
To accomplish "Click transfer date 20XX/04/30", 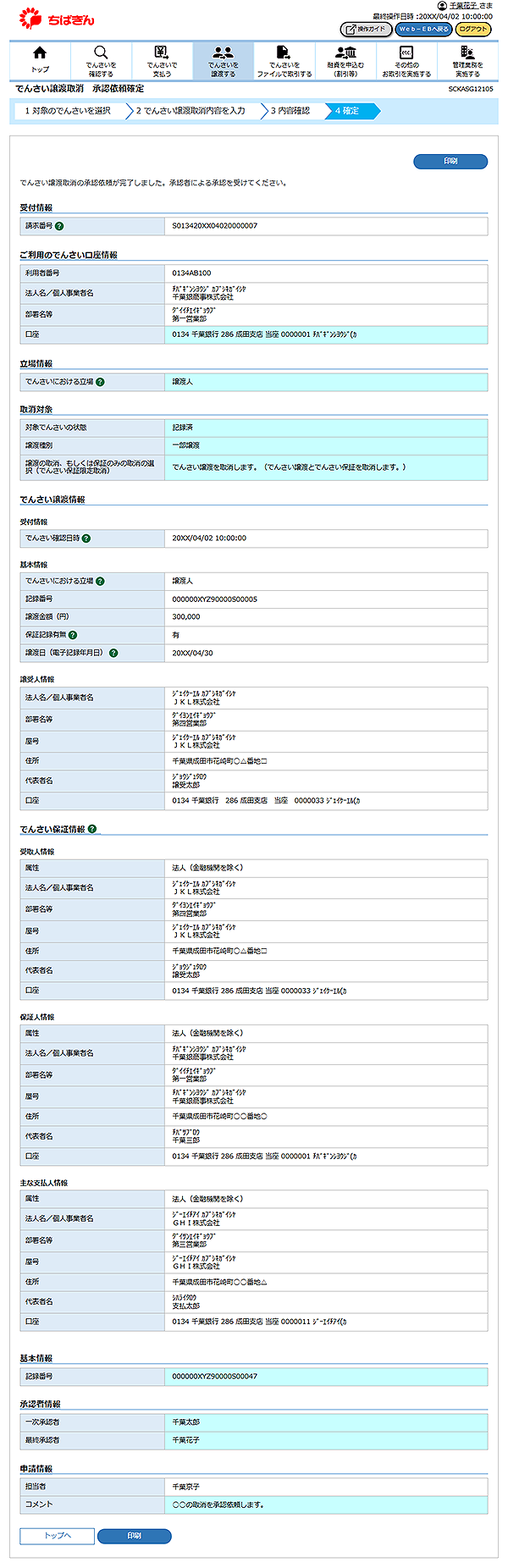I will pos(193,653).
